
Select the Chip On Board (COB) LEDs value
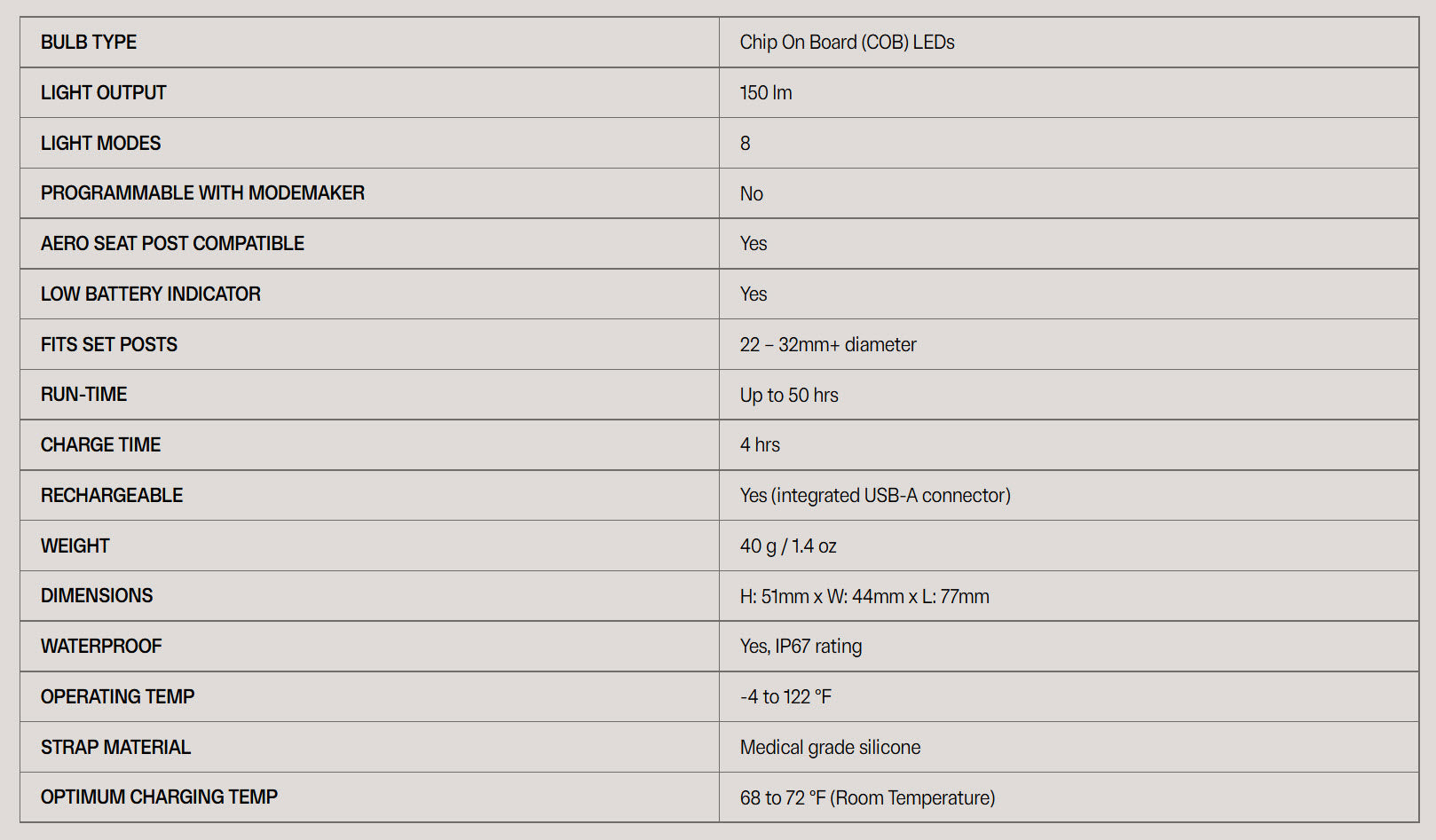[x=847, y=43]
